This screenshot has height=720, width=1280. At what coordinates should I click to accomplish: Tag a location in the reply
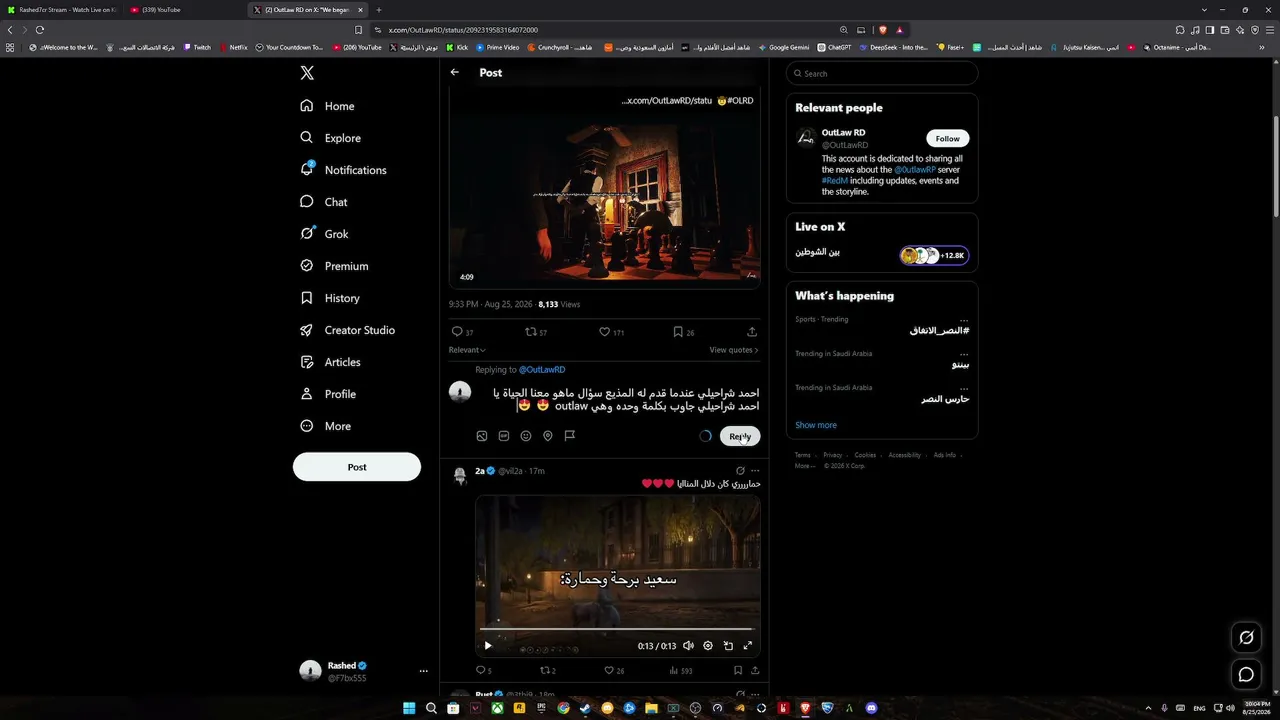(x=548, y=436)
